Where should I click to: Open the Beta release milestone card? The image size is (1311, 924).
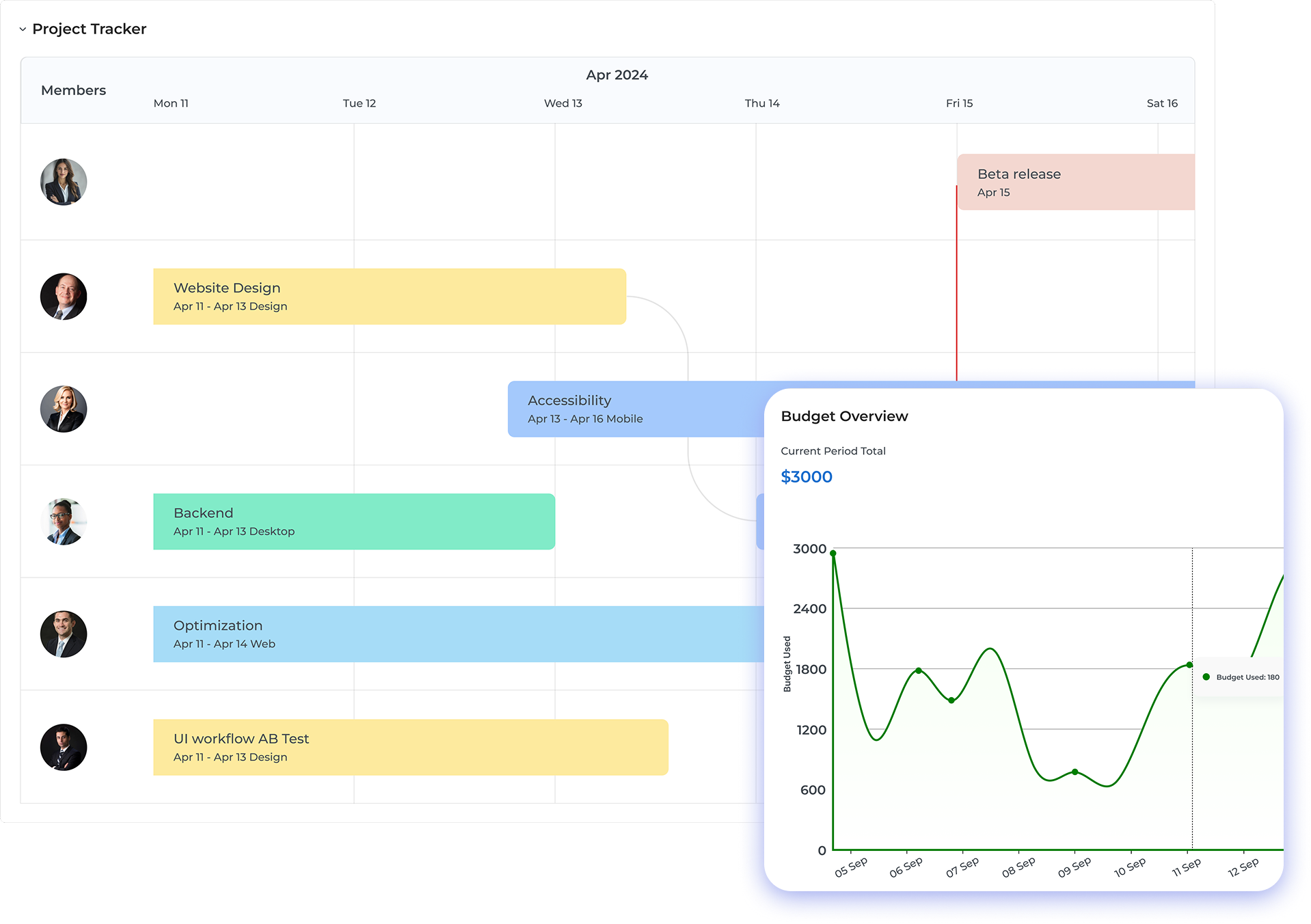point(1076,182)
